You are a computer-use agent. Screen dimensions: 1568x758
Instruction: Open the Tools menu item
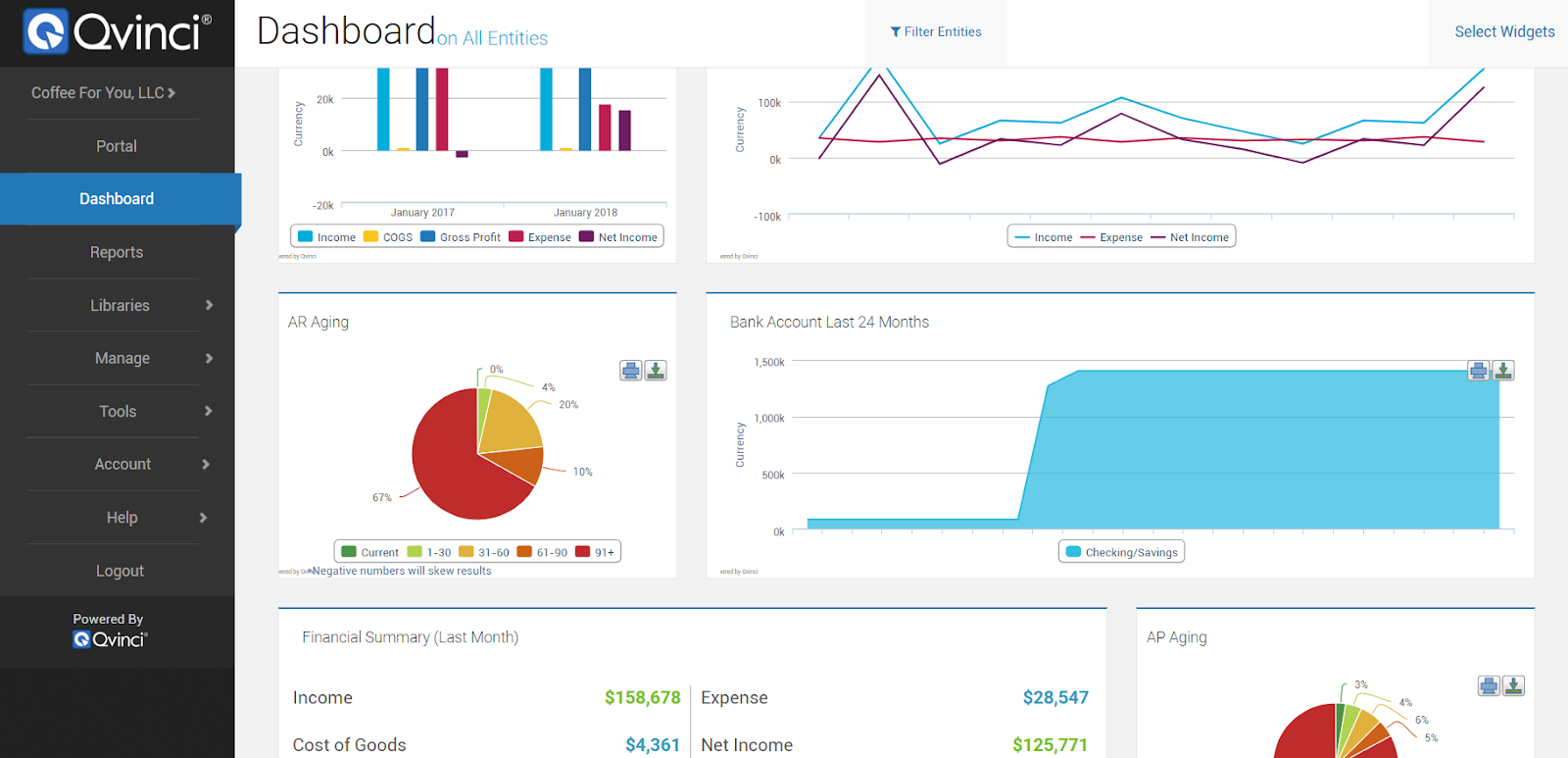(118, 411)
